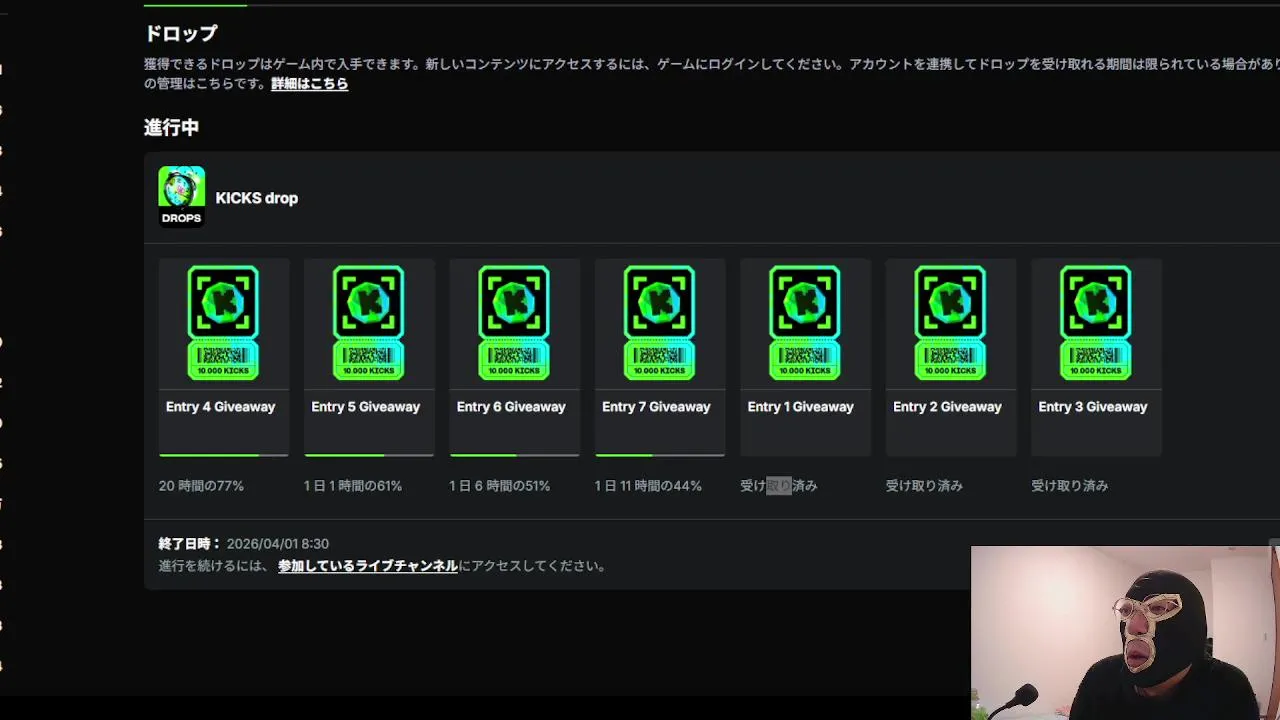Screen dimensions: 1280x720
Task: Click the 進行中 section heading
Action: click(x=172, y=127)
